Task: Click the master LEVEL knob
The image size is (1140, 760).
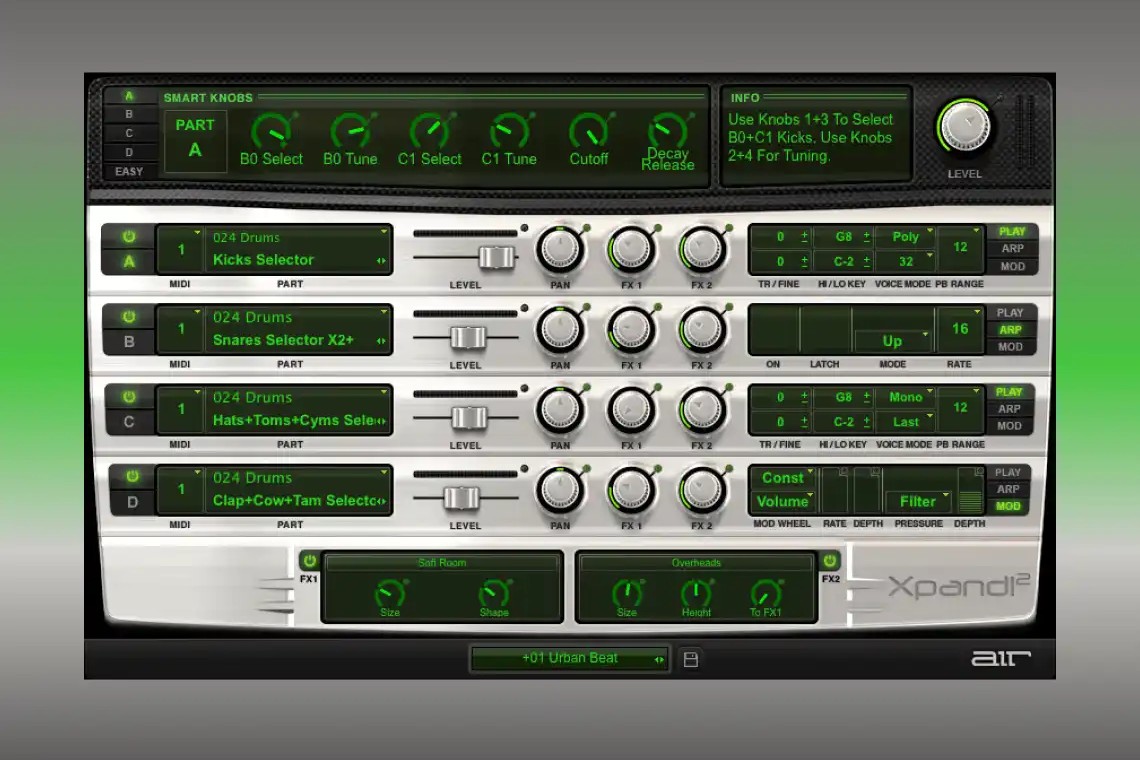Action: click(965, 127)
